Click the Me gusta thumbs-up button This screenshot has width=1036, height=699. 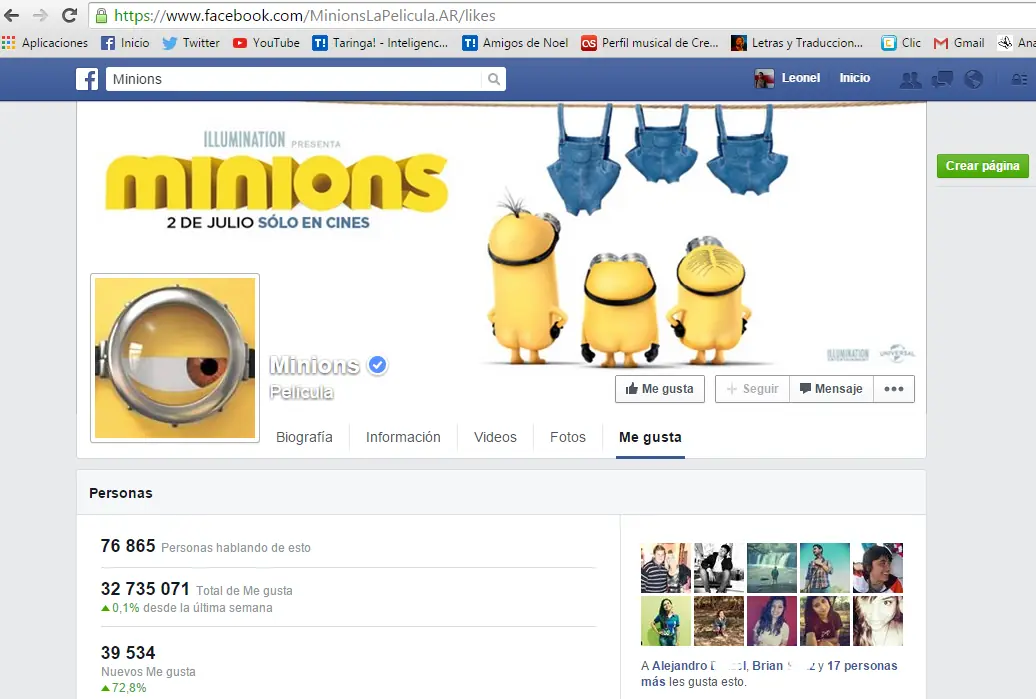pyautogui.click(x=660, y=389)
